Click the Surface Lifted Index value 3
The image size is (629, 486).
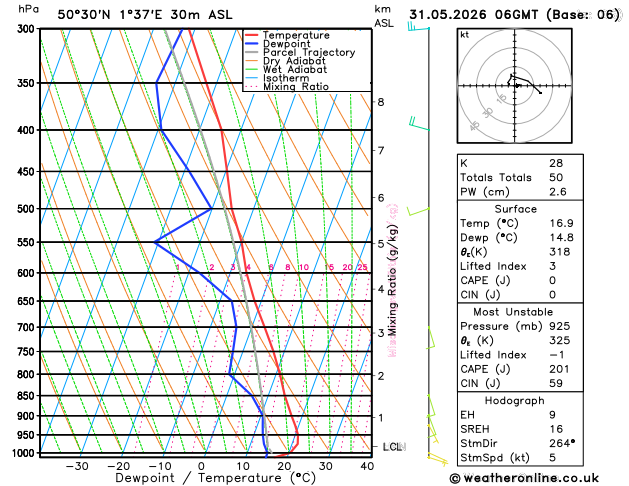tap(552, 266)
